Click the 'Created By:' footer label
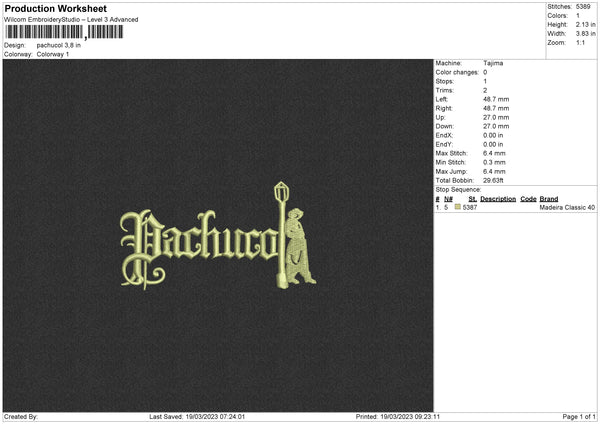The width and height of the screenshot is (600, 424). pyautogui.click(x=21, y=417)
